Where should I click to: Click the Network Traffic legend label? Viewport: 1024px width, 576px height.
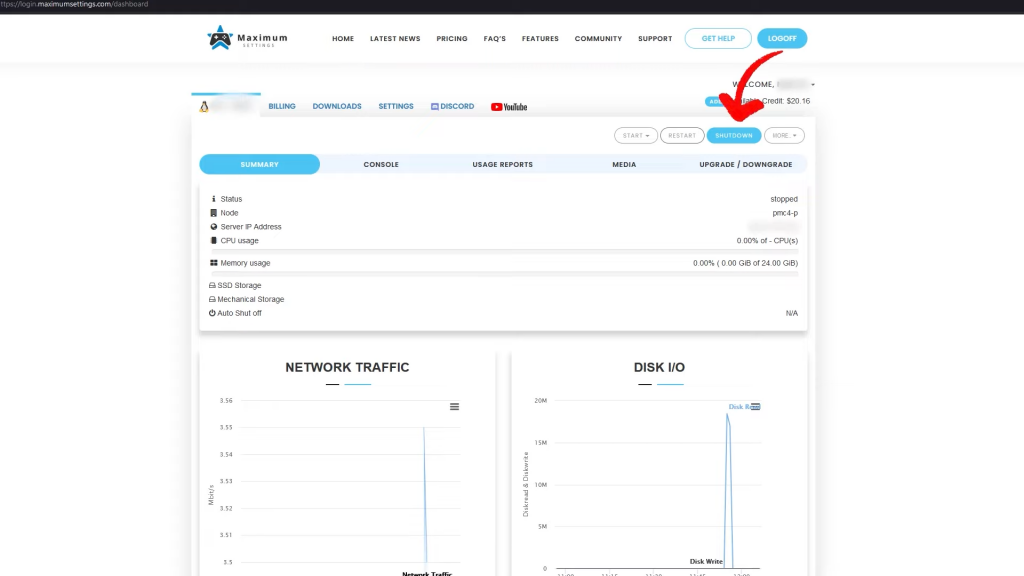[x=426, y=573]
